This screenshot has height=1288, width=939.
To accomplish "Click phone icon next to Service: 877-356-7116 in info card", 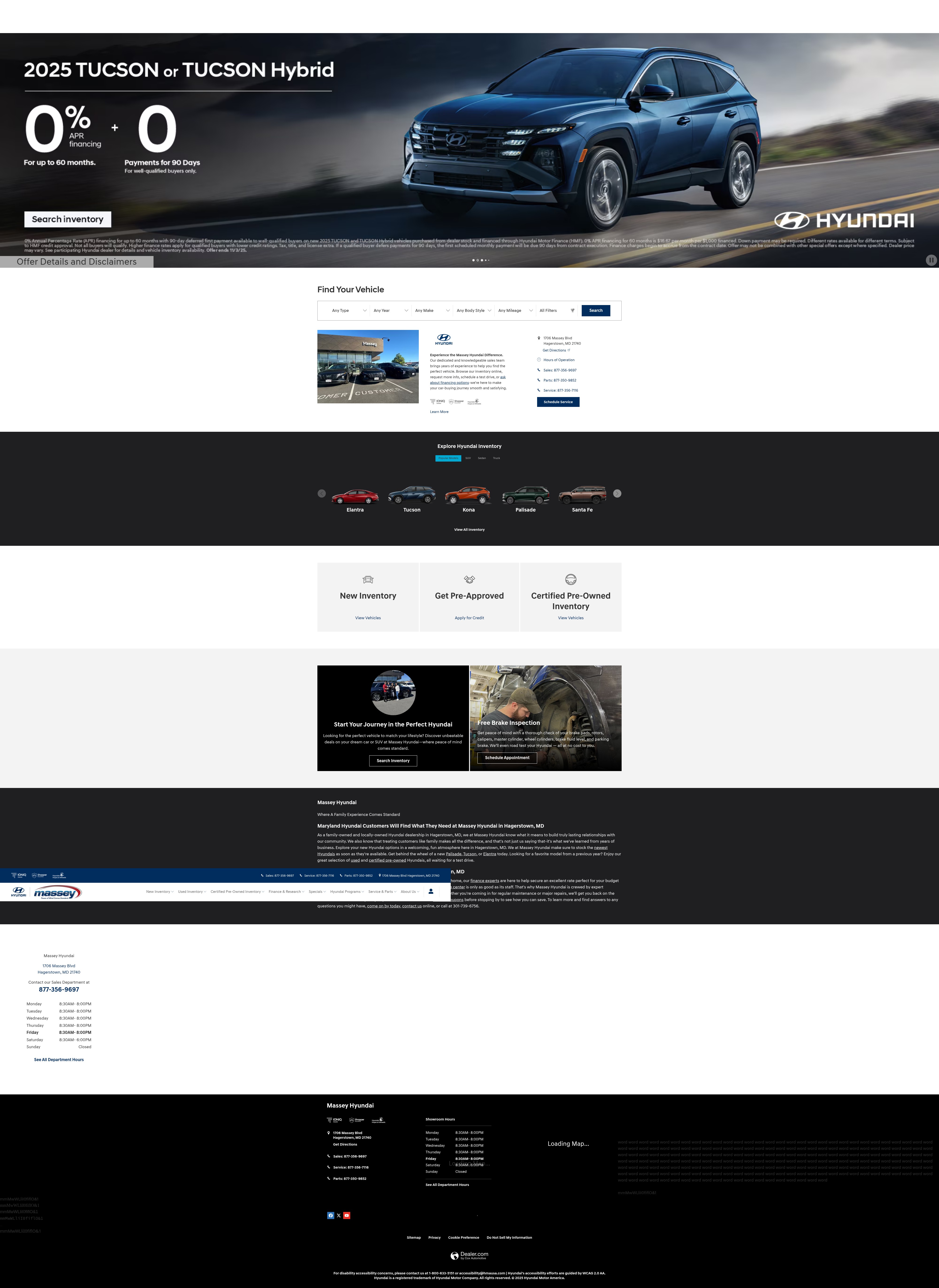I will point(539,390).
